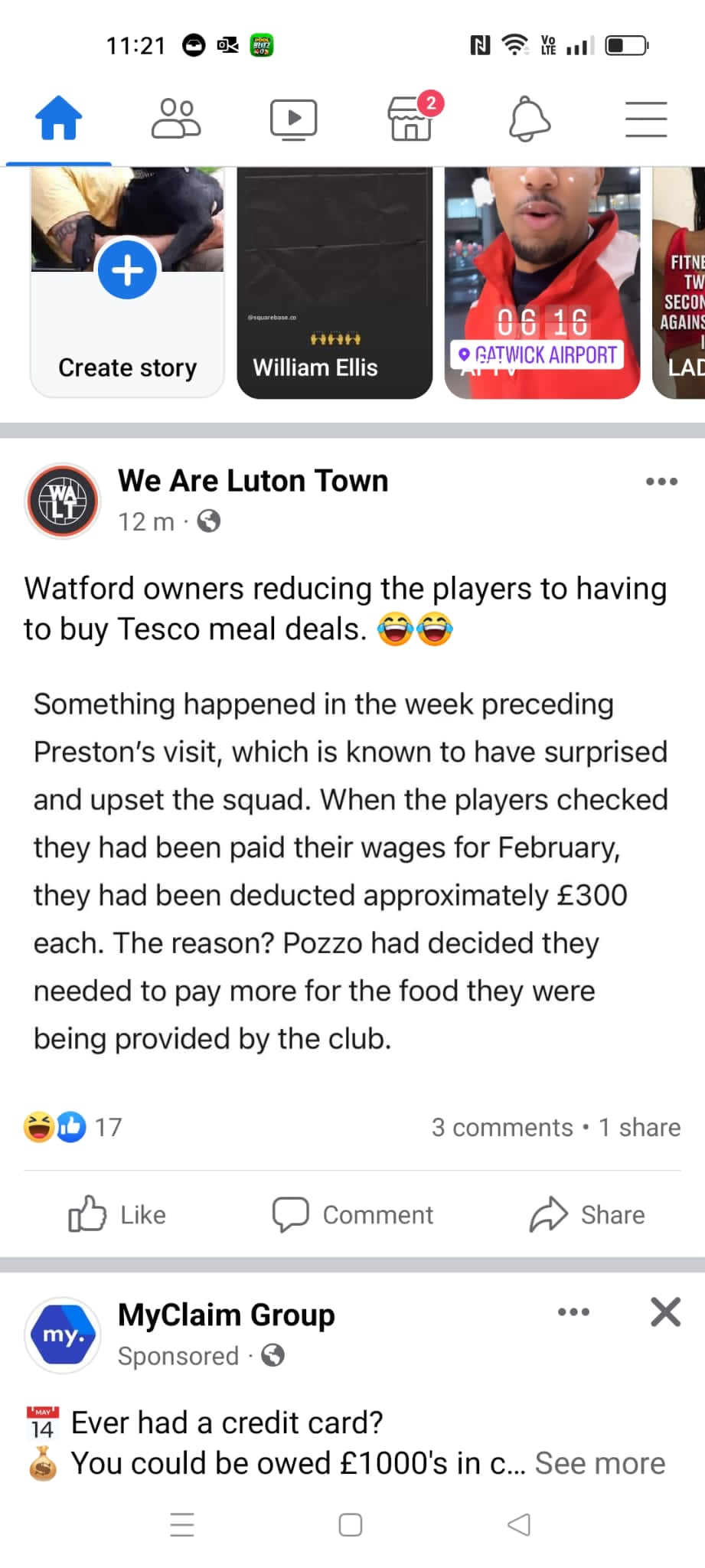705x1568 pixels.
Task: Open We Are Luton Town page name
Action: [x=253, y=481]
